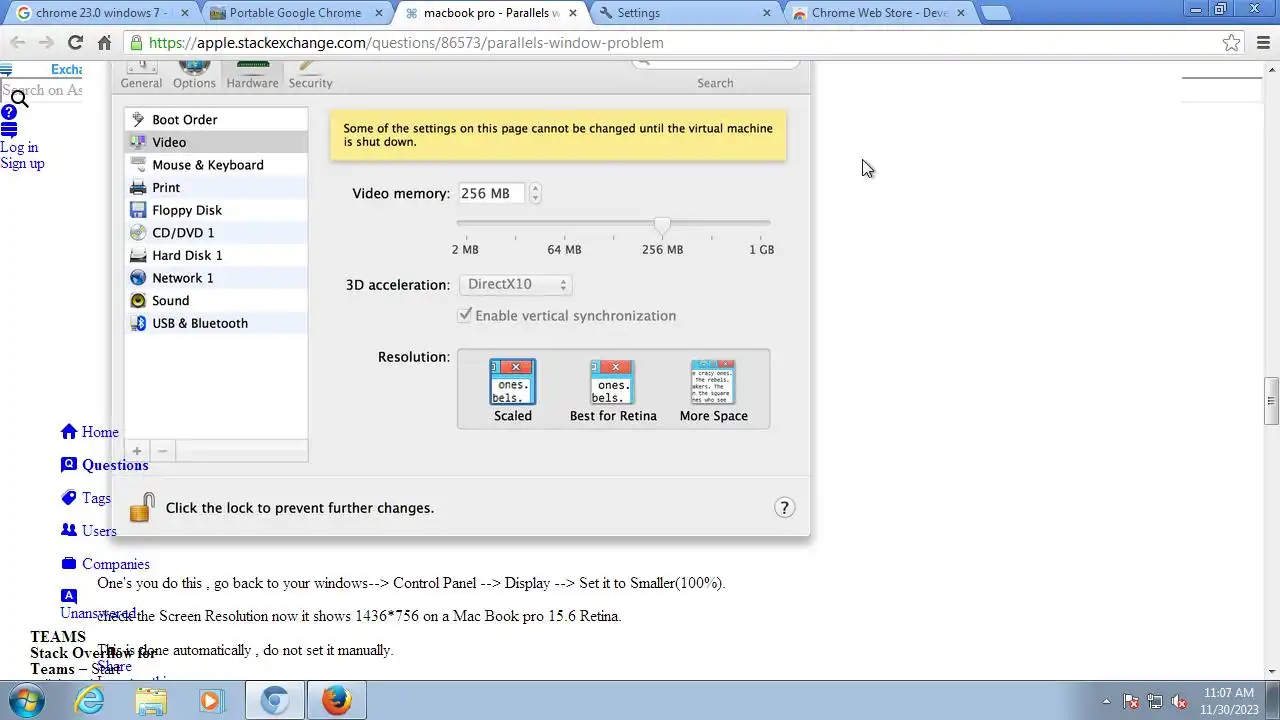Open Windows Media Player from taskbar
The width and height of the screenshot is (1280, 720).
click(211, 700)
